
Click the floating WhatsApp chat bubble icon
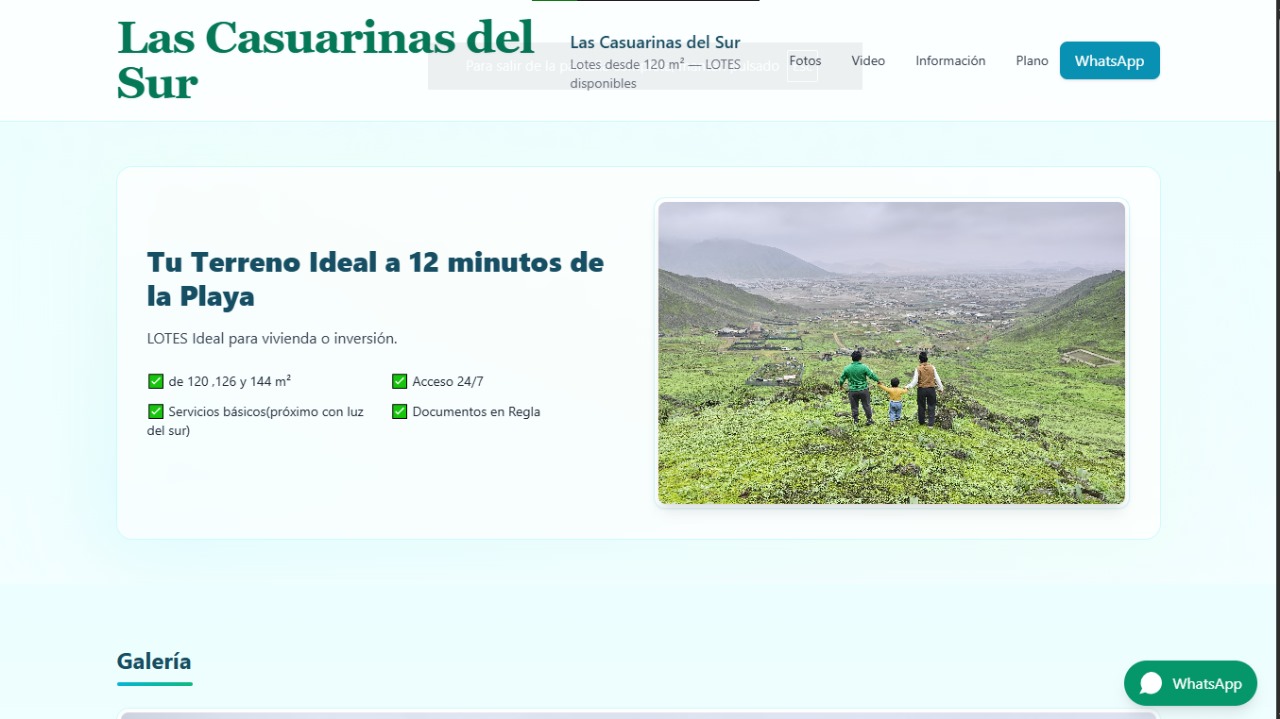(x=1151, y=683)
